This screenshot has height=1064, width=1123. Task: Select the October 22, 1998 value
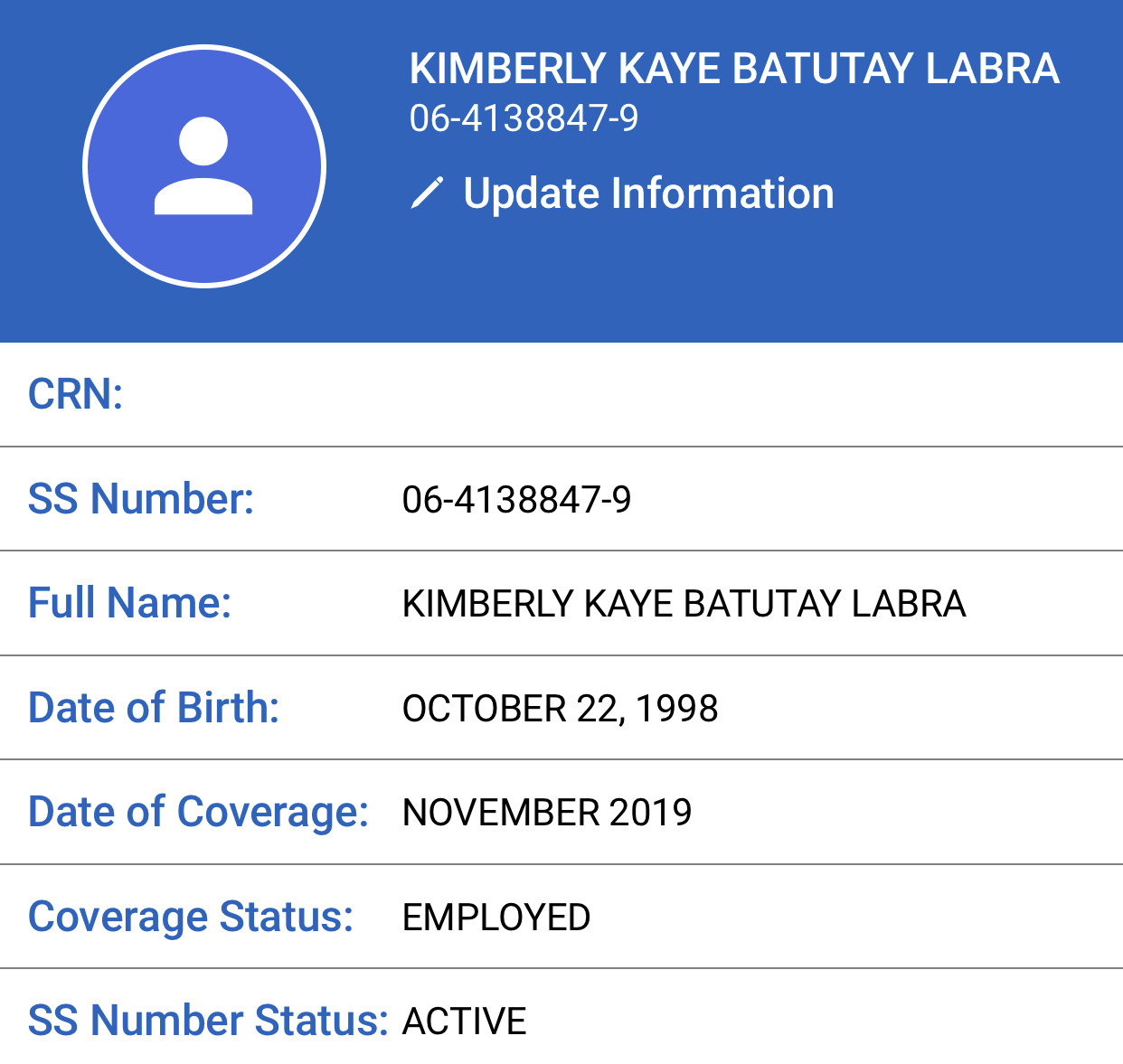click(560, 709)
